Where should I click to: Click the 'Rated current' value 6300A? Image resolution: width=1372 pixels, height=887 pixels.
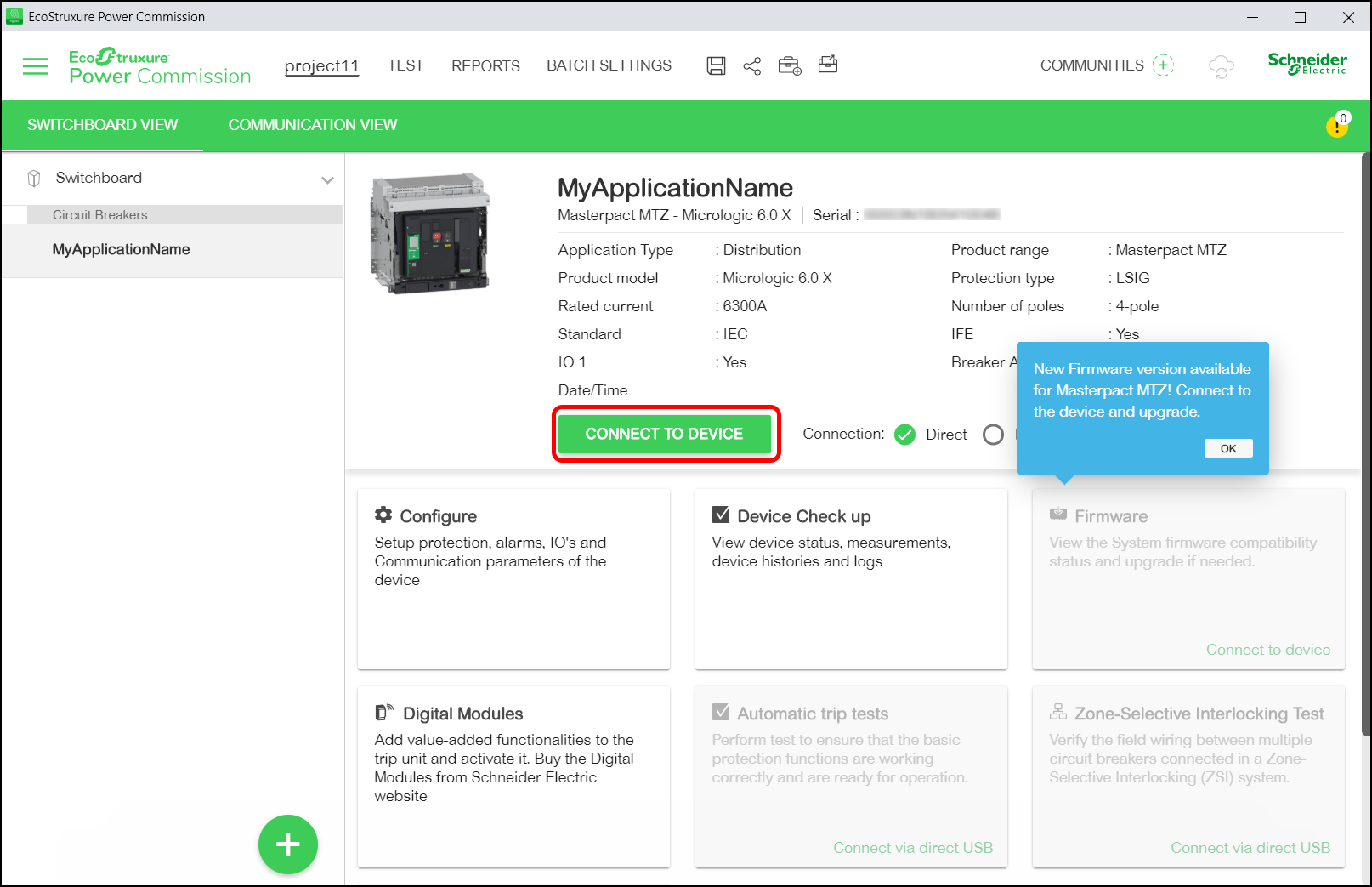point(745,306)
